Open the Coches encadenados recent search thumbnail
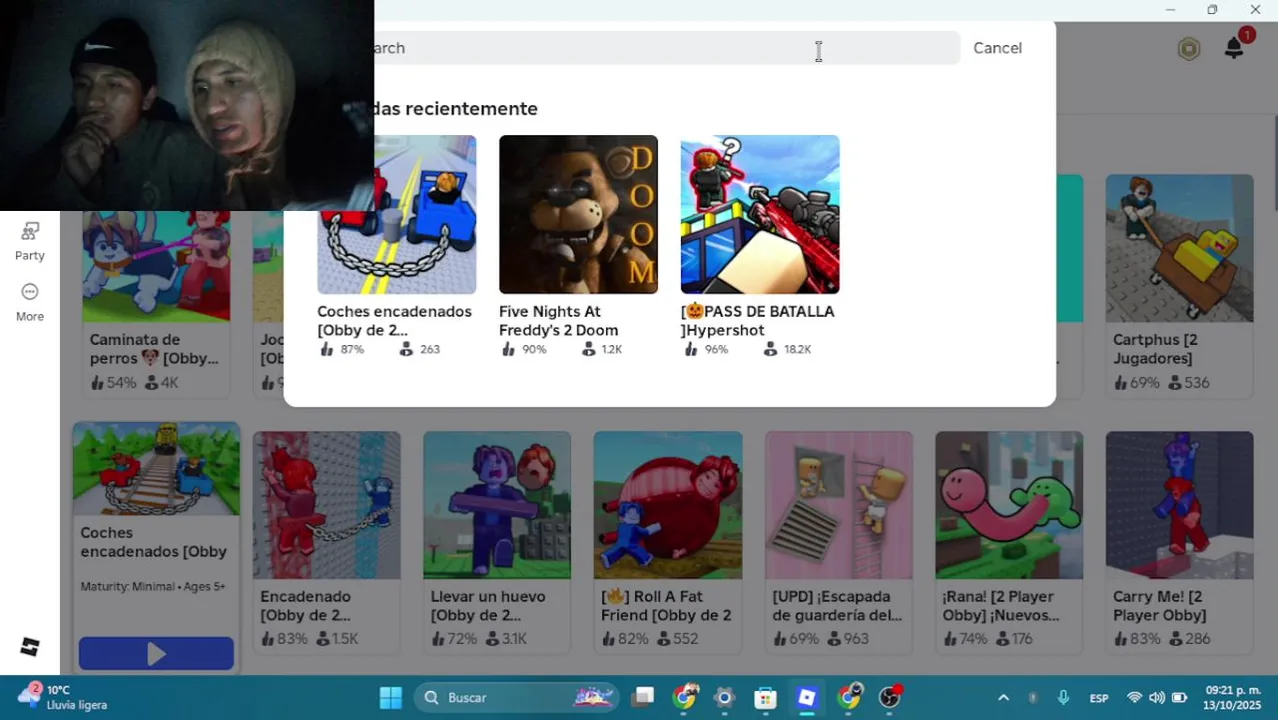Image resolution: width=1278 pixels, height=720 pixels. [397, 214]
